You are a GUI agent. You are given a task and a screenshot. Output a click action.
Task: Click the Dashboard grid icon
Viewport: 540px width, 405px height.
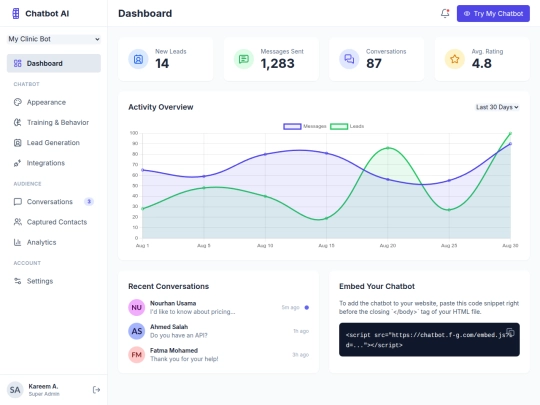(x=18, y=63)
